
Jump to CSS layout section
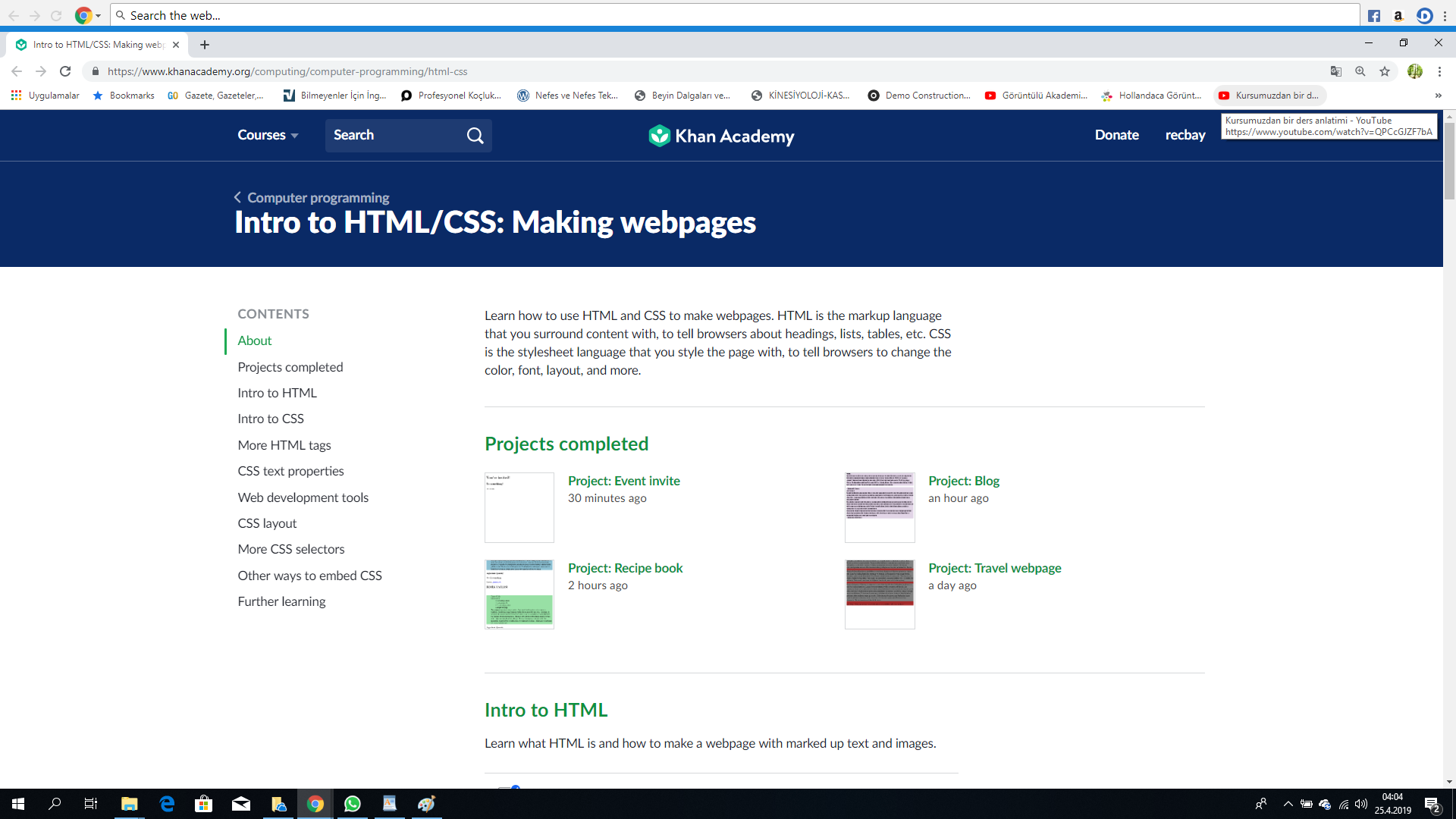267,523
